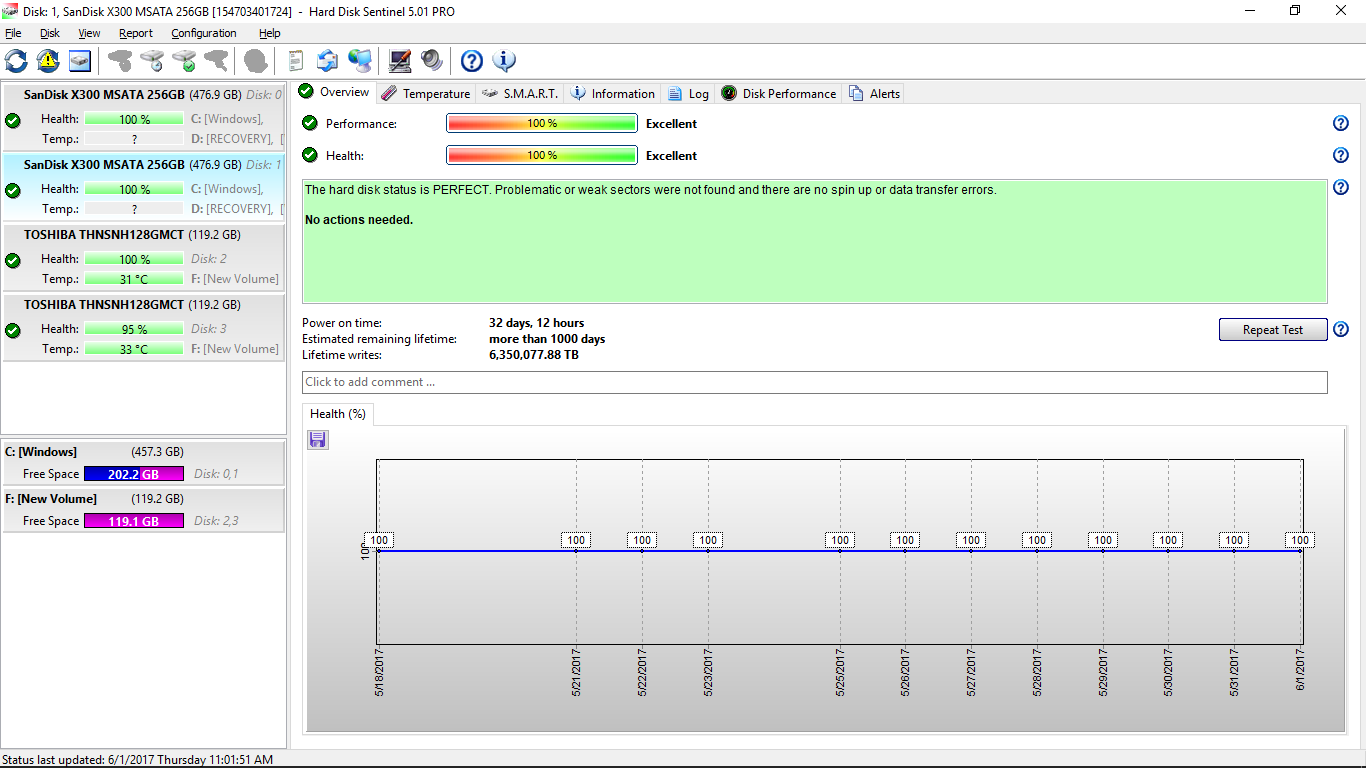The height and width of the screenshot is (768, 1366).
Task: Click the first gray stethoscope disk test icon
Action: (120, 61)
